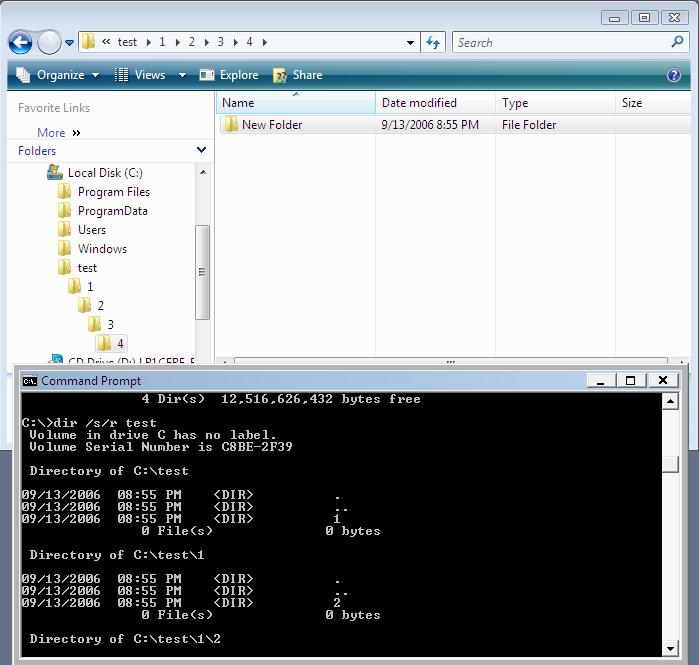
Task: Select folder 1 in tree
Action: 81,286
